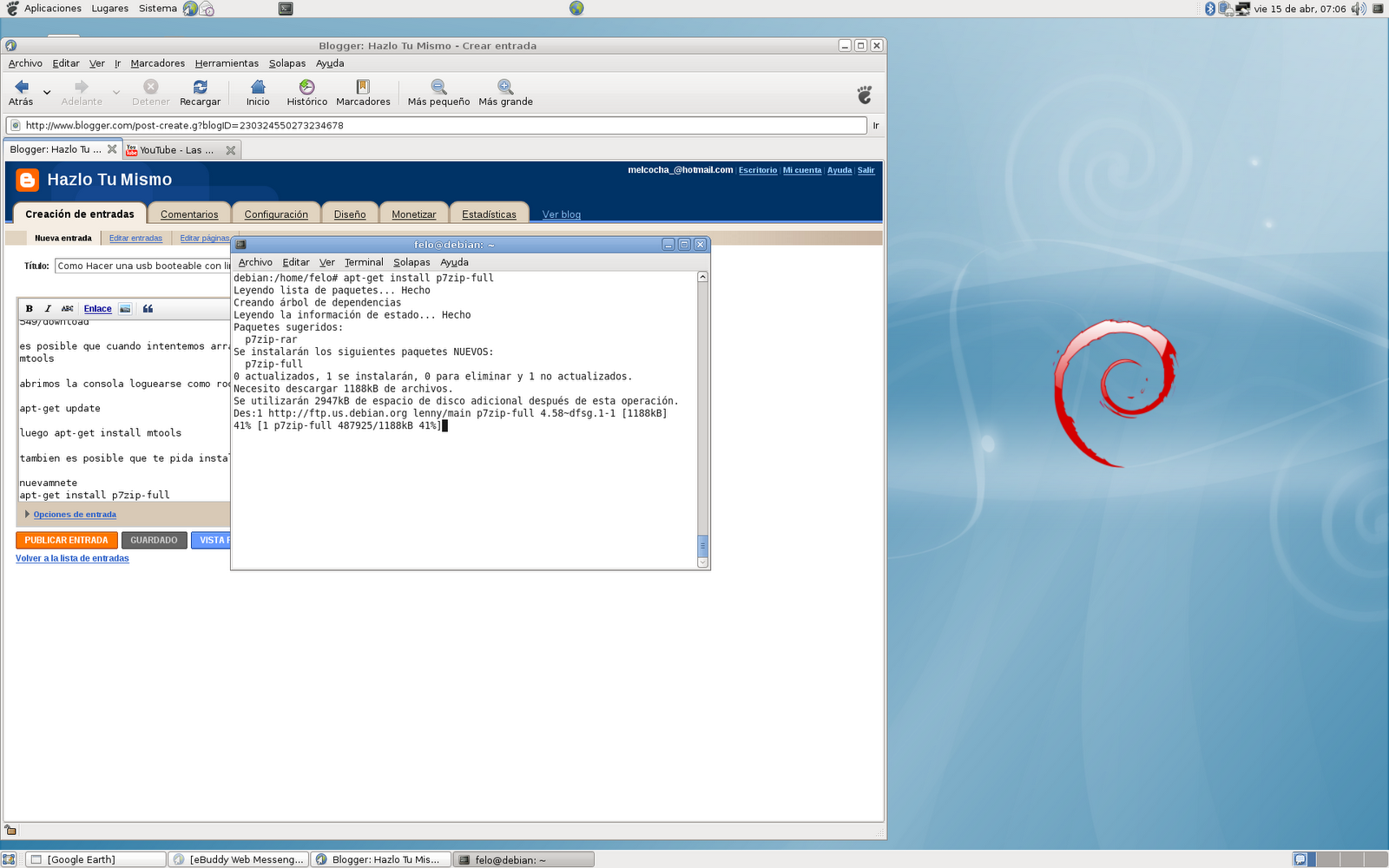Open the Estadísticas tab in Blogger

[489, 214]
